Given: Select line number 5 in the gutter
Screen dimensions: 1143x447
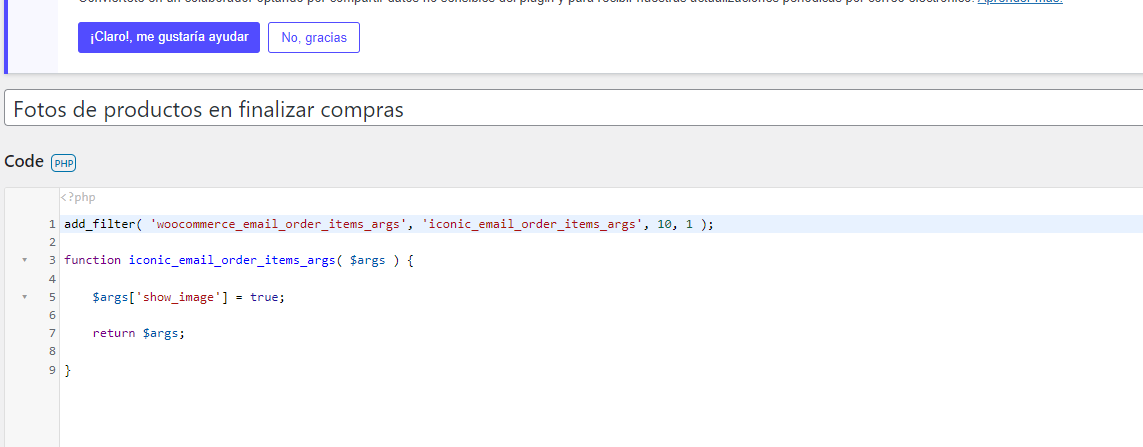Looking at the screenshot, I should click(52, 297).
